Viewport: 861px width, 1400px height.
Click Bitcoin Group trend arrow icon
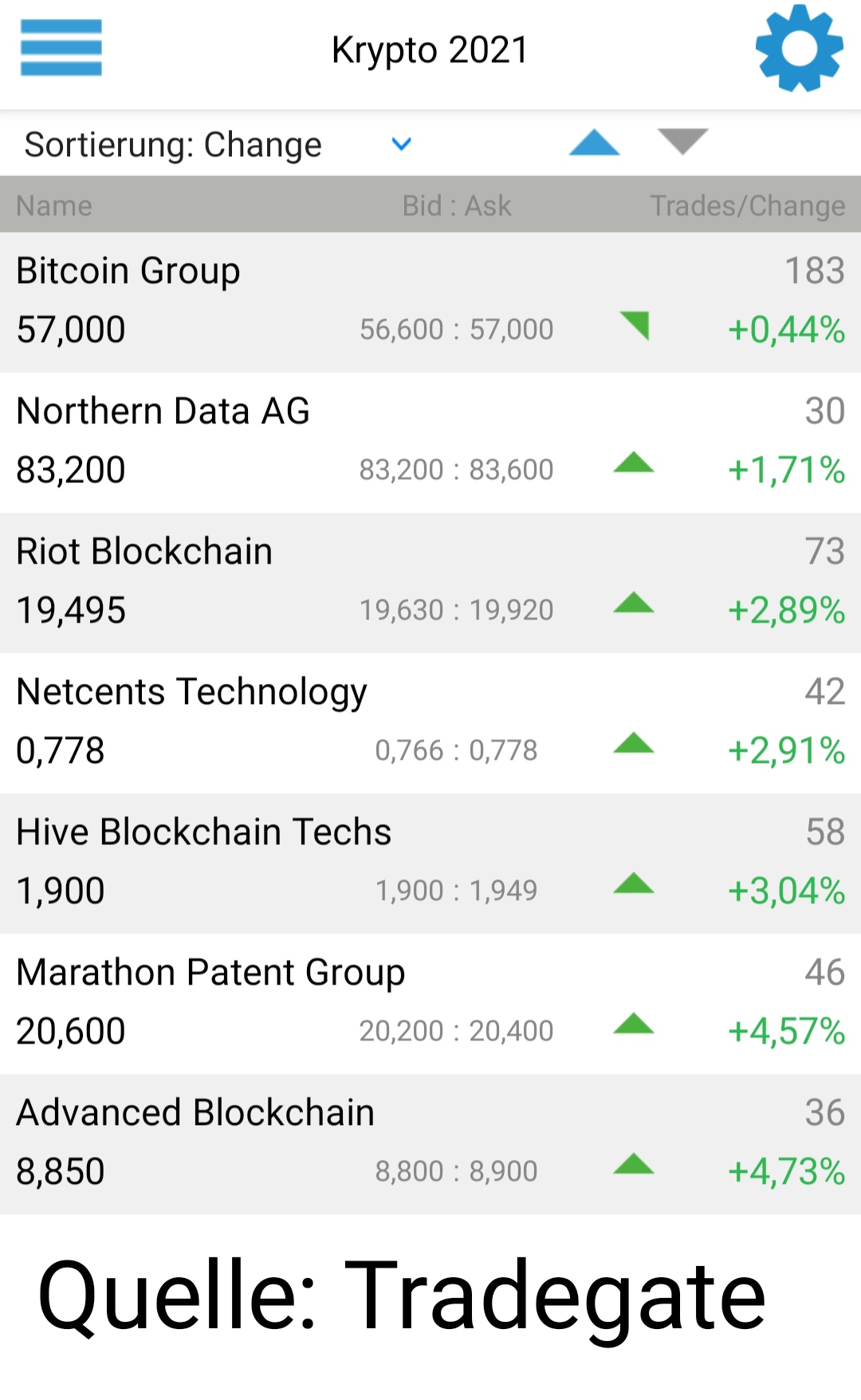point(635,325)
